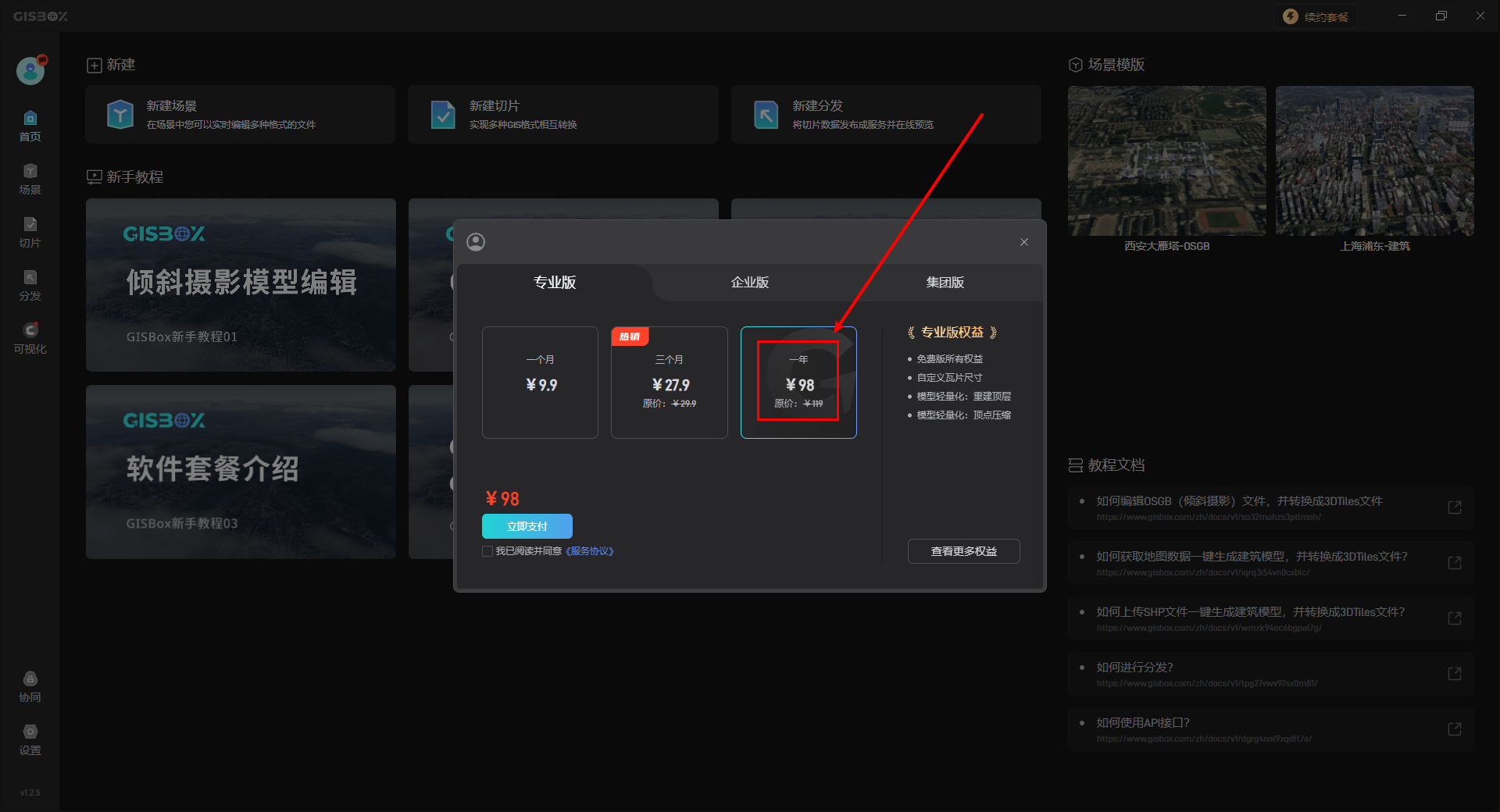Click the v1.2.5 version label
The width and height of the screenshot is (1500, 812).
30,792
